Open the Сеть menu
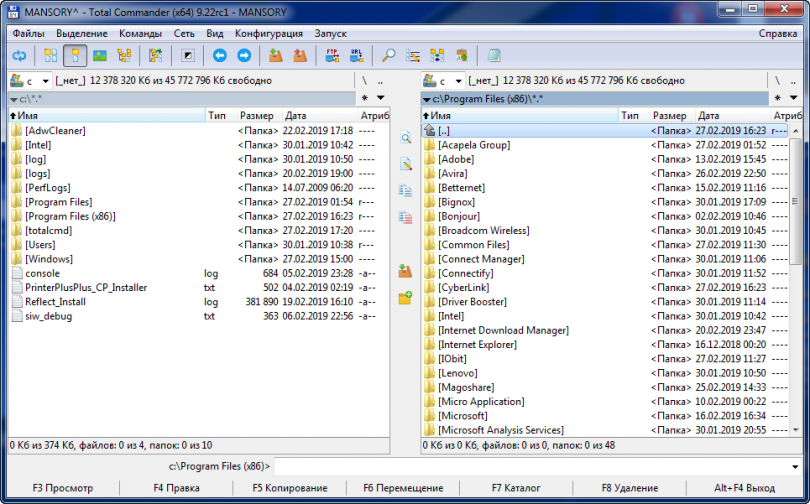 pyautogui.click(x=184, y=34)
